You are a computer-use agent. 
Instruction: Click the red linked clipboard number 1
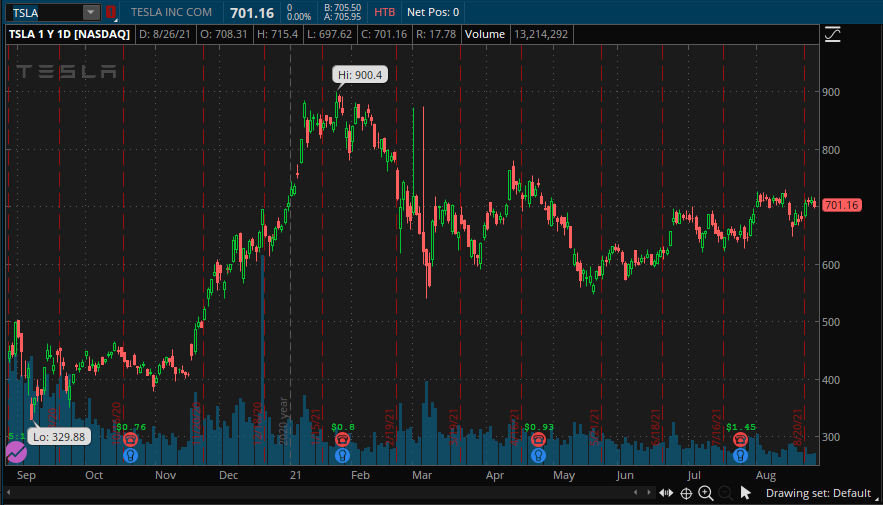111,12
